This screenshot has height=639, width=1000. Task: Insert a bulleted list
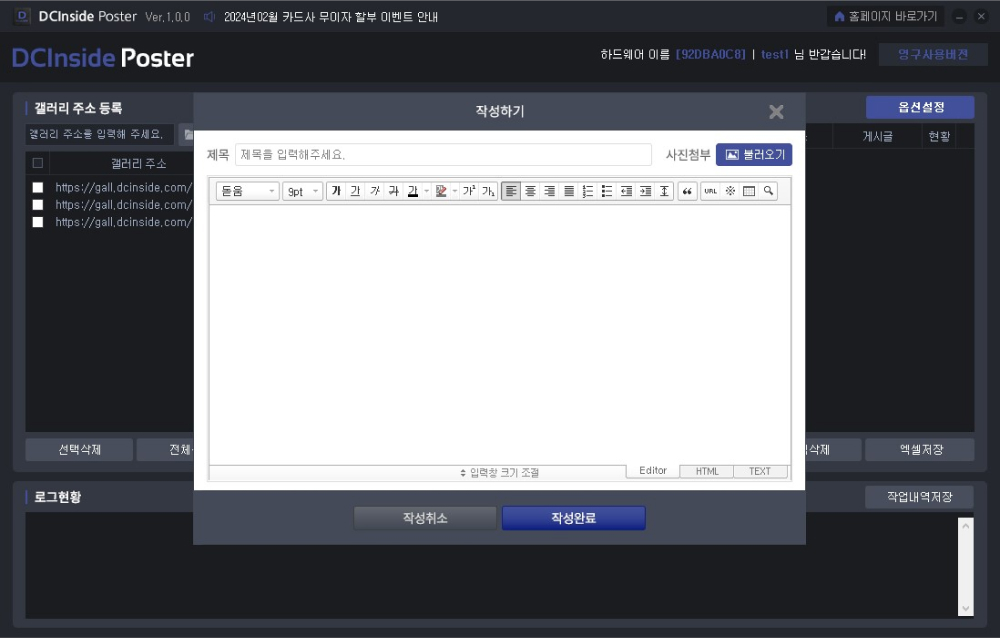click(607, 191)
